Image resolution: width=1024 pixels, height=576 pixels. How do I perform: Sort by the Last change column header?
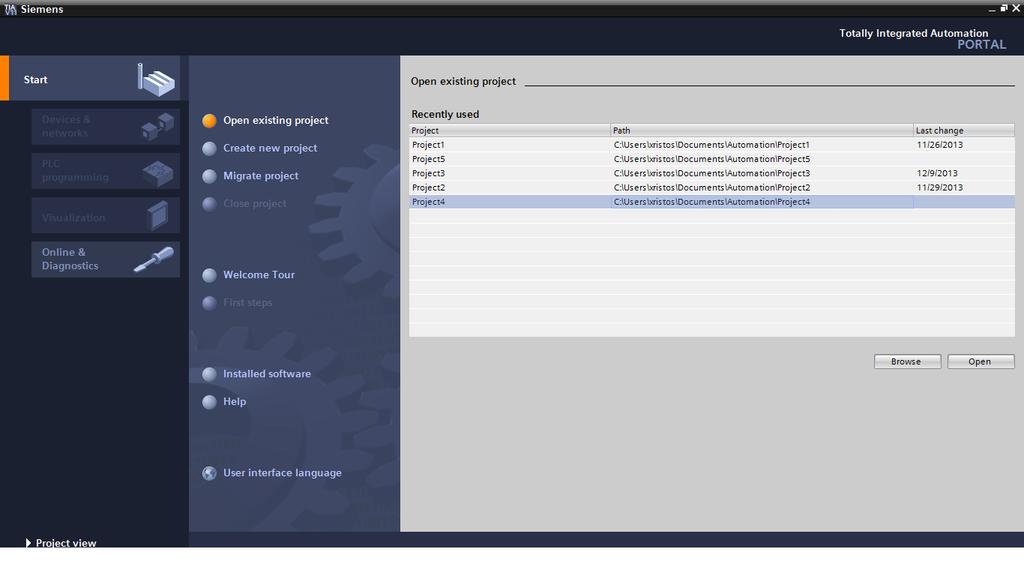coord(964,131)
